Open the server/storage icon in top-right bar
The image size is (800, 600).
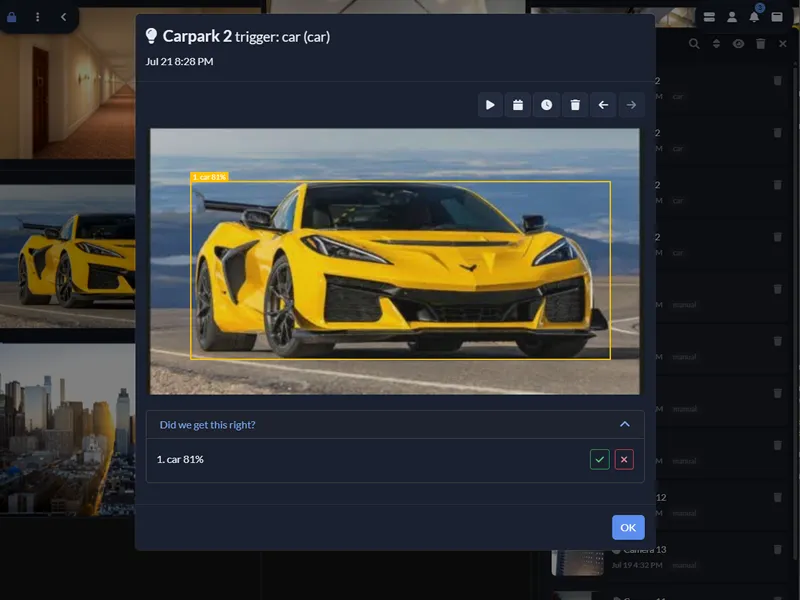709,17
